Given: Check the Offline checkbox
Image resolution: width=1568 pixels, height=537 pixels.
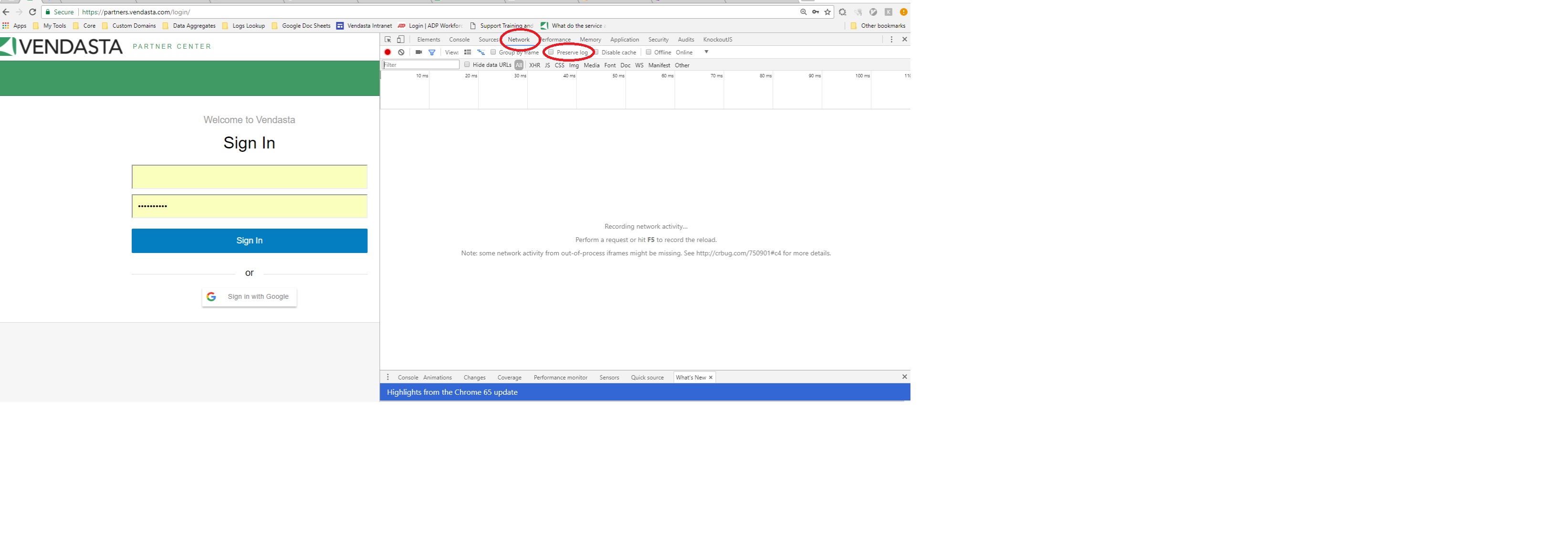Looking at the screenshot, I should pos(648,53).
